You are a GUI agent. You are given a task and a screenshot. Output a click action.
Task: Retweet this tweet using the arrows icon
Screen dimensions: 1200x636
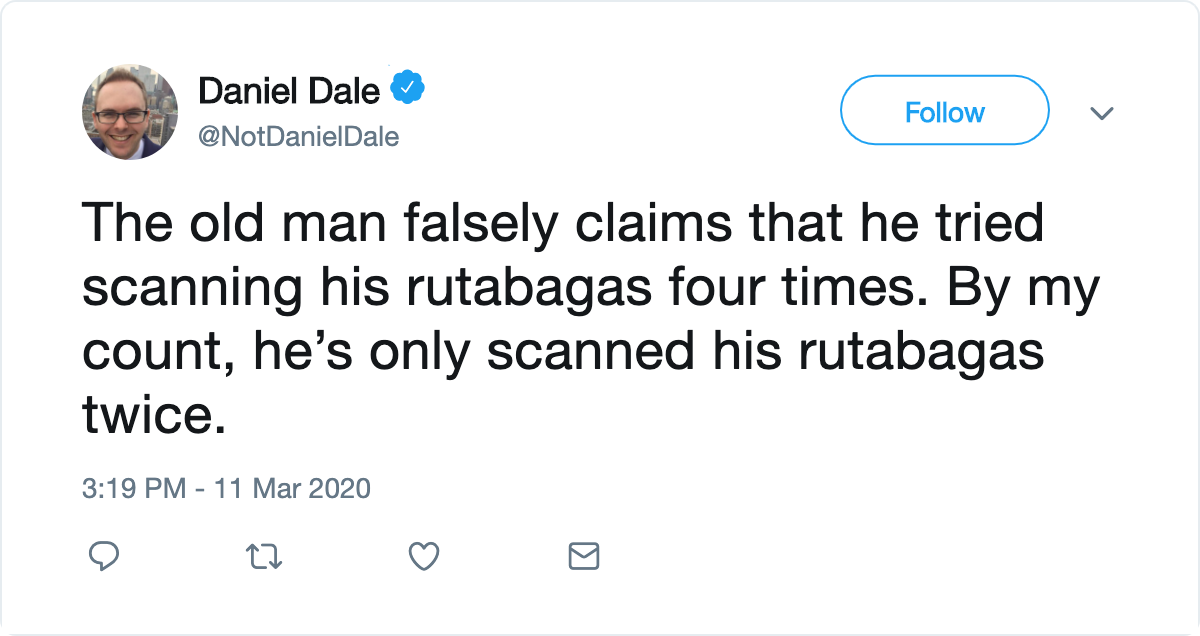pos(264,555)
